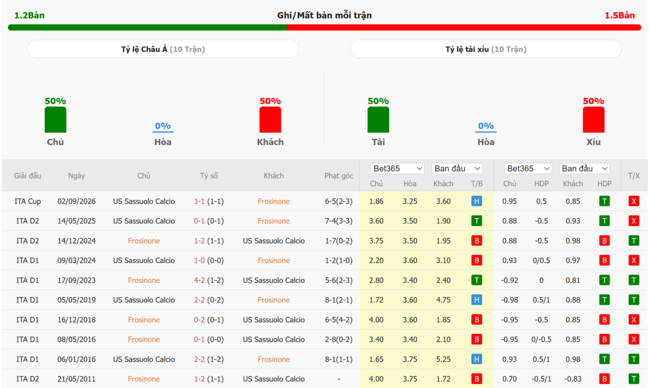This screenshot has width=650, height=388.
Task: Click the Giải đấu column header
Action: 27,176
